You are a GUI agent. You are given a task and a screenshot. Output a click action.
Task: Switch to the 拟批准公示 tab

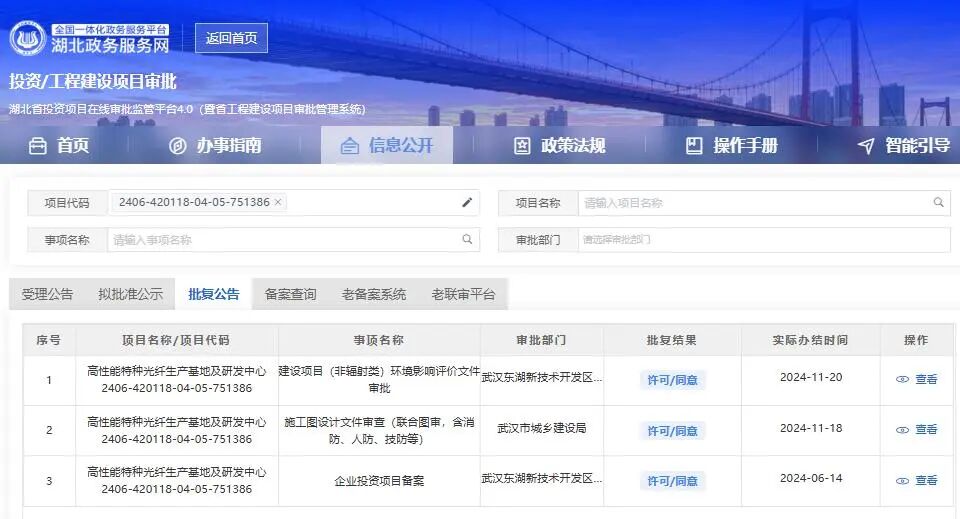click(x=130, y=294)
